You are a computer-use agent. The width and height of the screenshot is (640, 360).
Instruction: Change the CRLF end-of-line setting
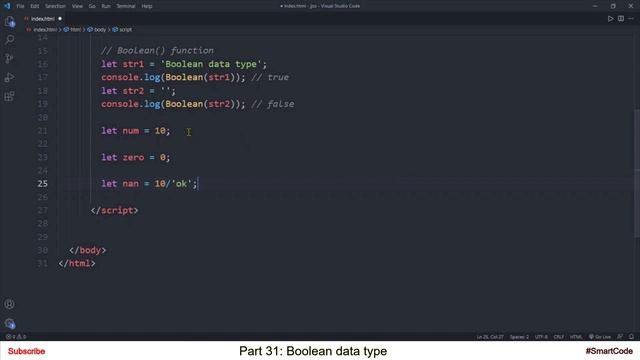click(x=559, y=337)
